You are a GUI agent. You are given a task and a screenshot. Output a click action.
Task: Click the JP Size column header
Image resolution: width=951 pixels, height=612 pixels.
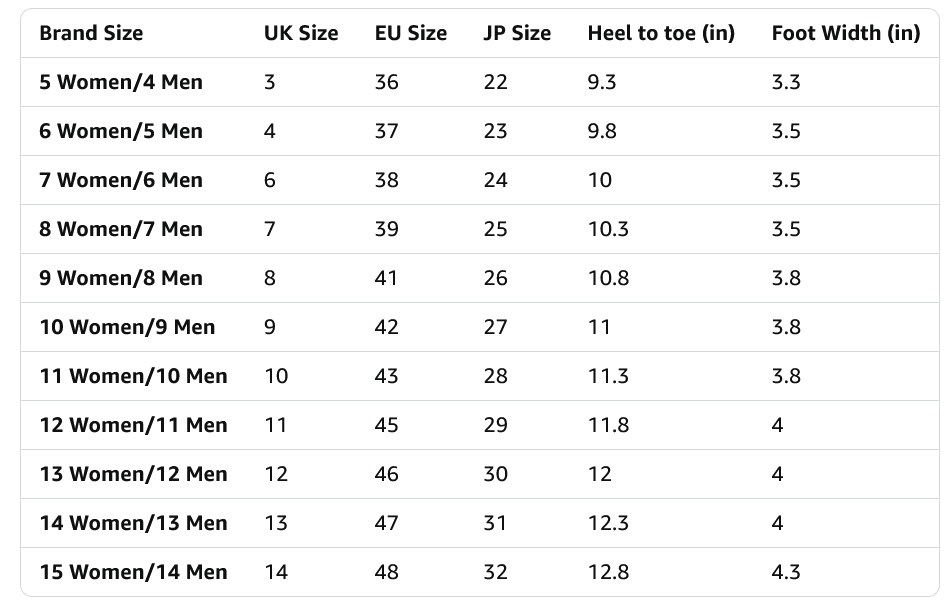click(517, 33)
